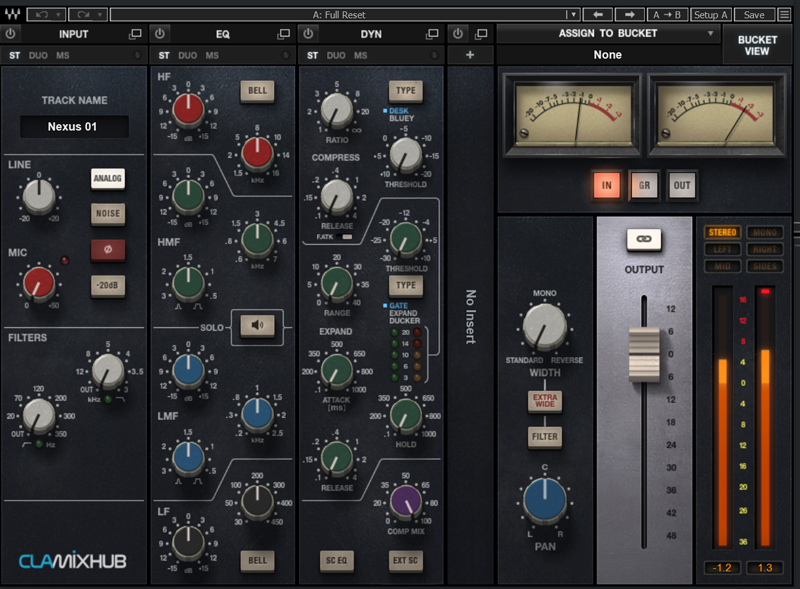Open the preset list dropdown arrow
The image size is (800, 589).
(x=573, y=15)
